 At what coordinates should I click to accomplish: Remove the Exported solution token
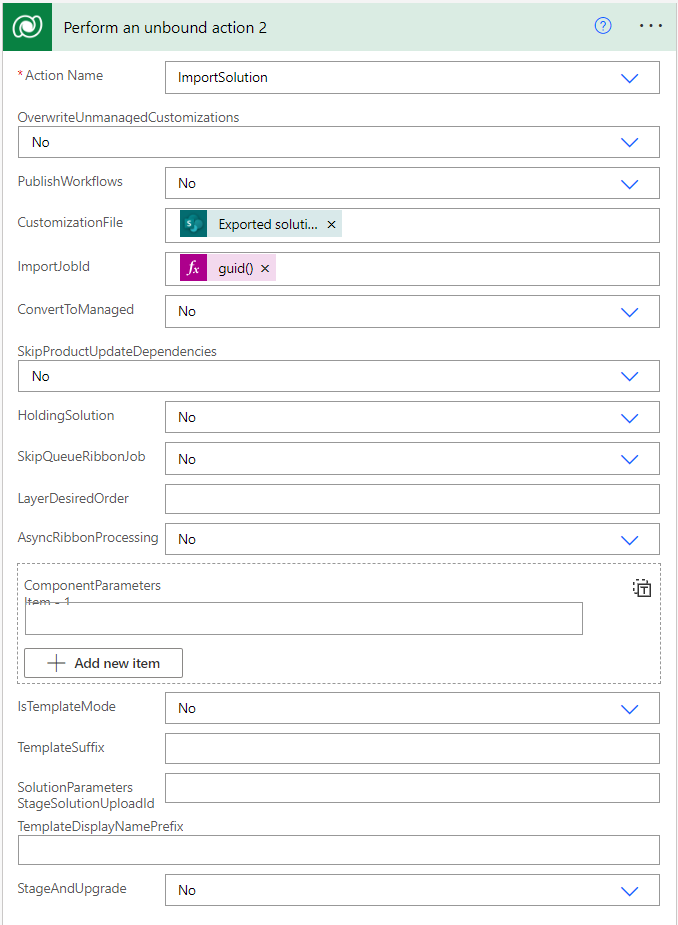click(332, 225)
